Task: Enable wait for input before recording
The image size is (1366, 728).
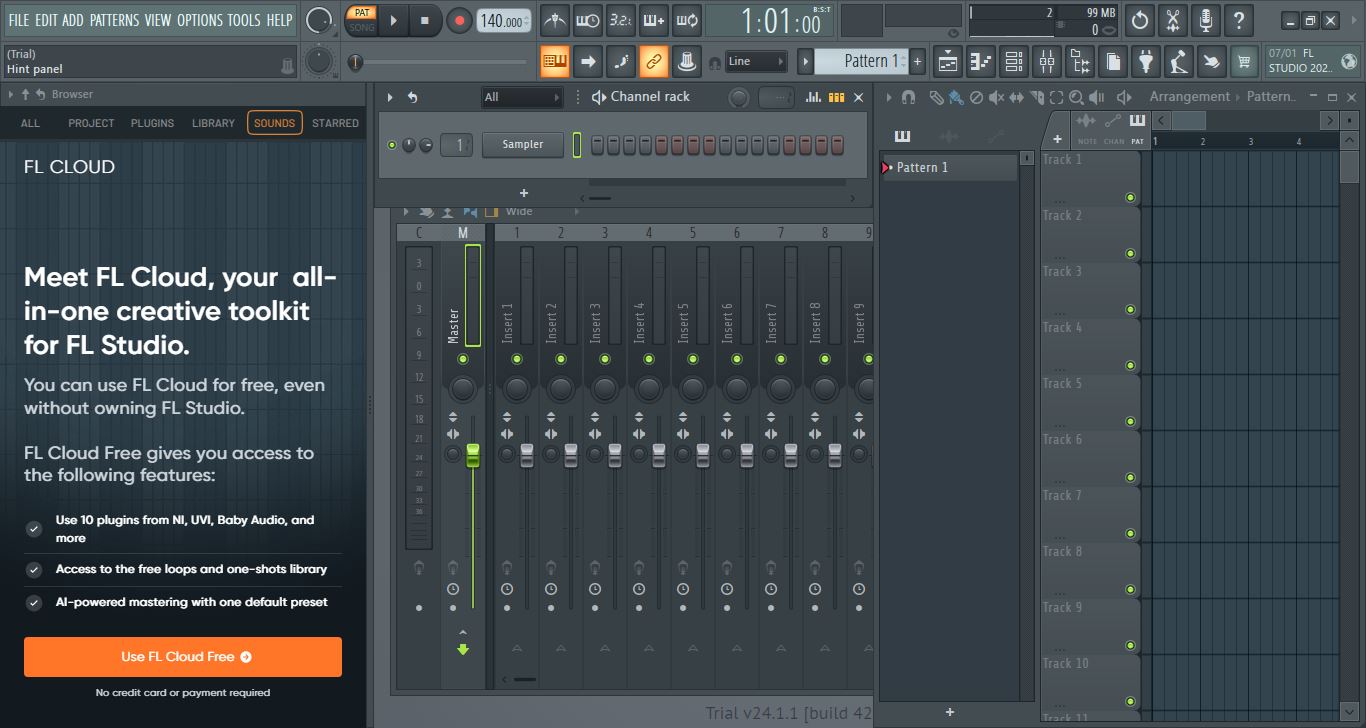Action: 588,20
